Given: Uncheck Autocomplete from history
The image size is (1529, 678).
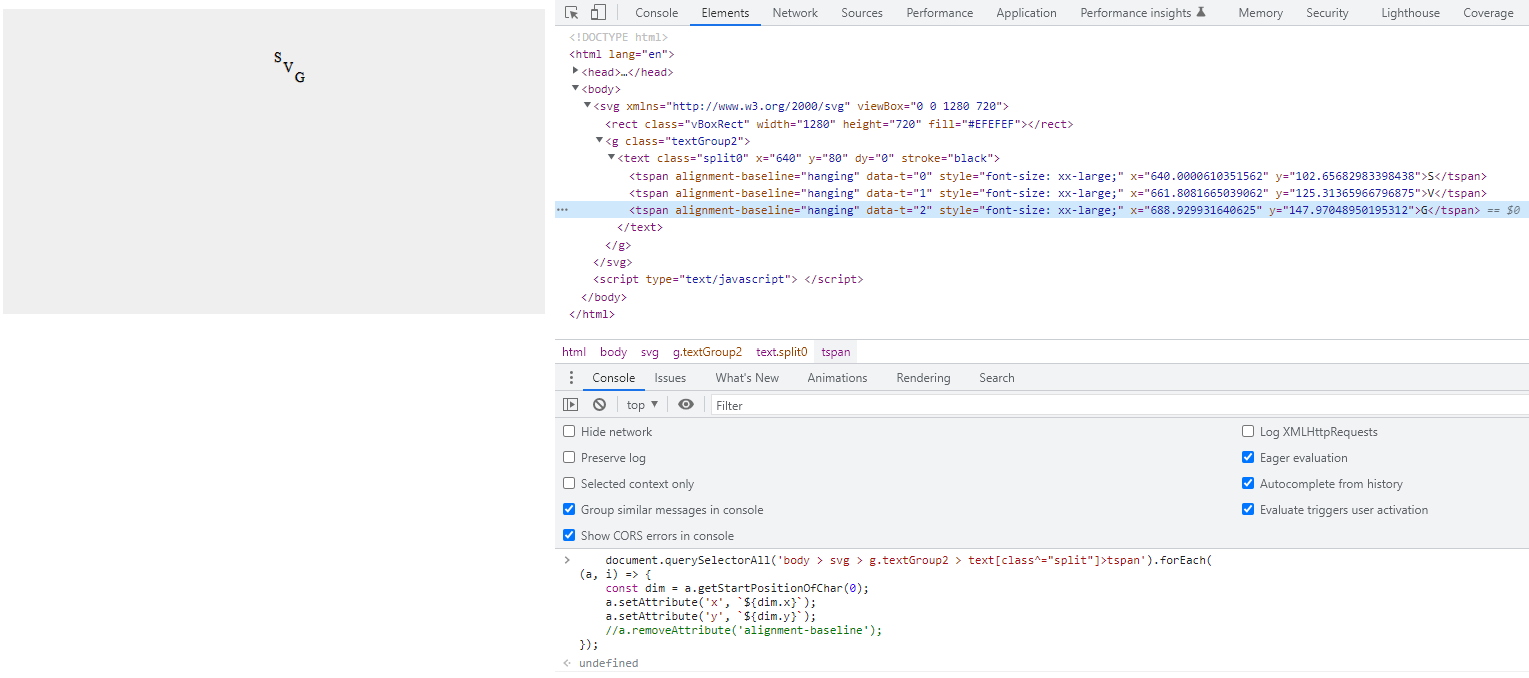Looking at the screenshot, I should [x=1248, y=484].
